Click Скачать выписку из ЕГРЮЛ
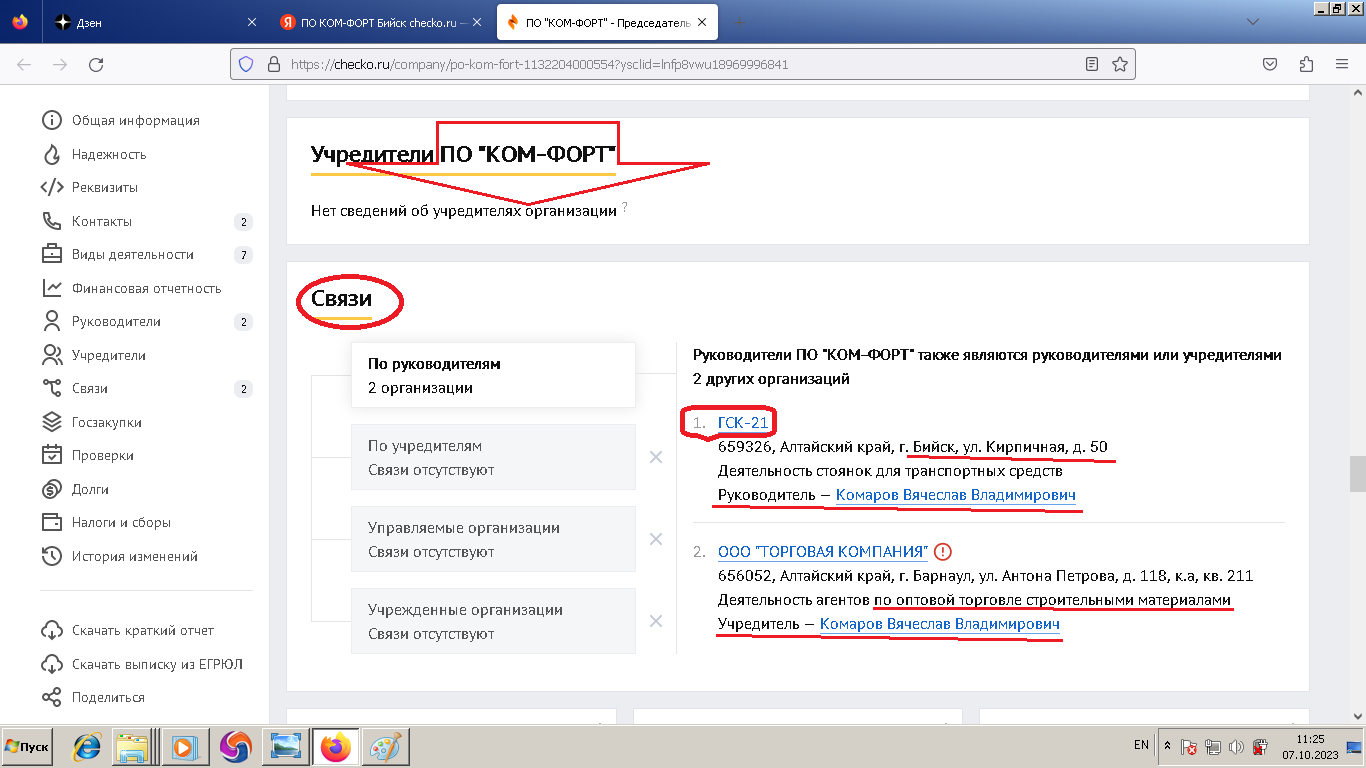The height and width of the screenshot is (768, 1366). coord(157,664)
